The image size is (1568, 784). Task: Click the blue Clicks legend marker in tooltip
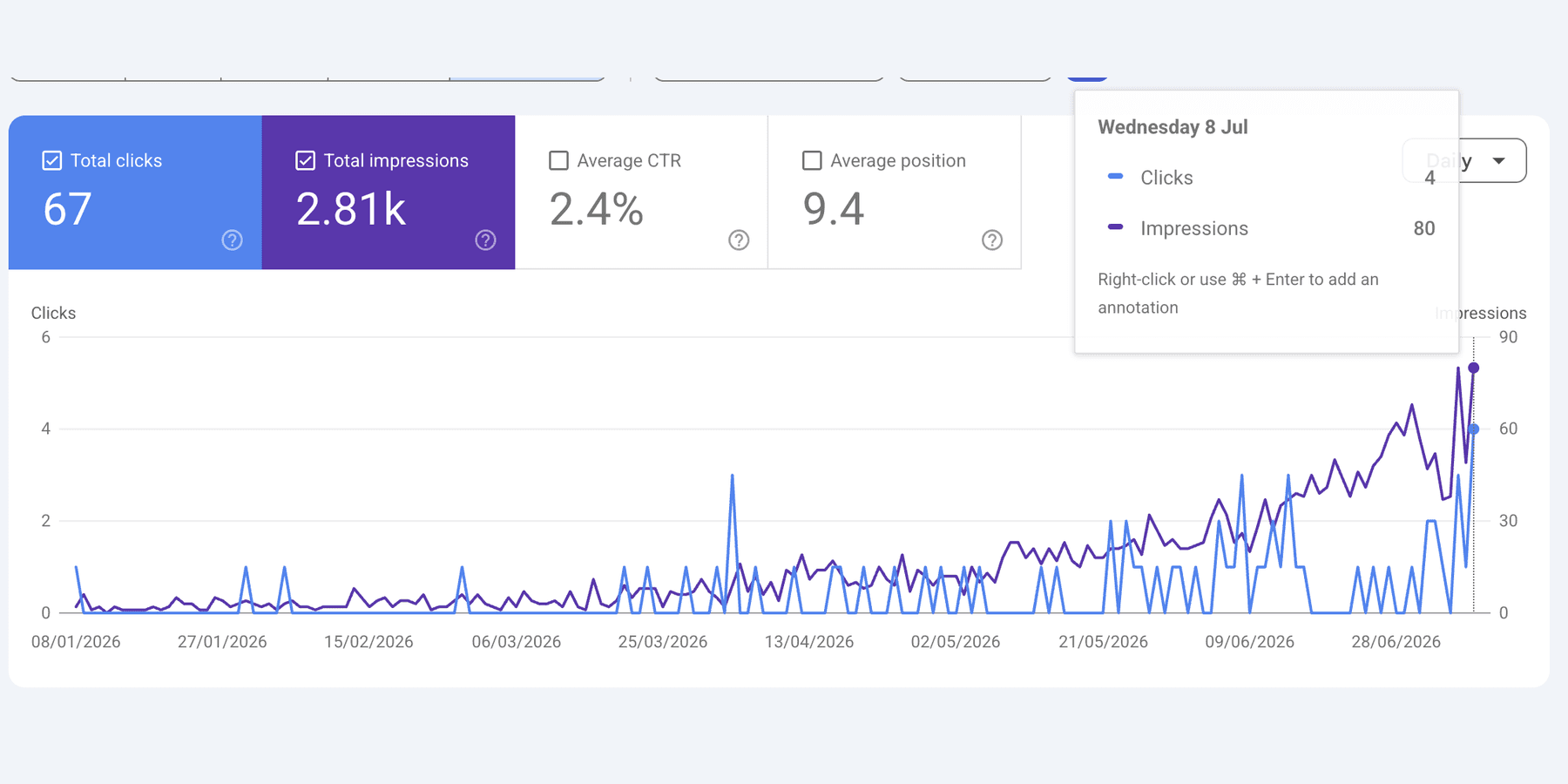click(x=1115, y=176)
